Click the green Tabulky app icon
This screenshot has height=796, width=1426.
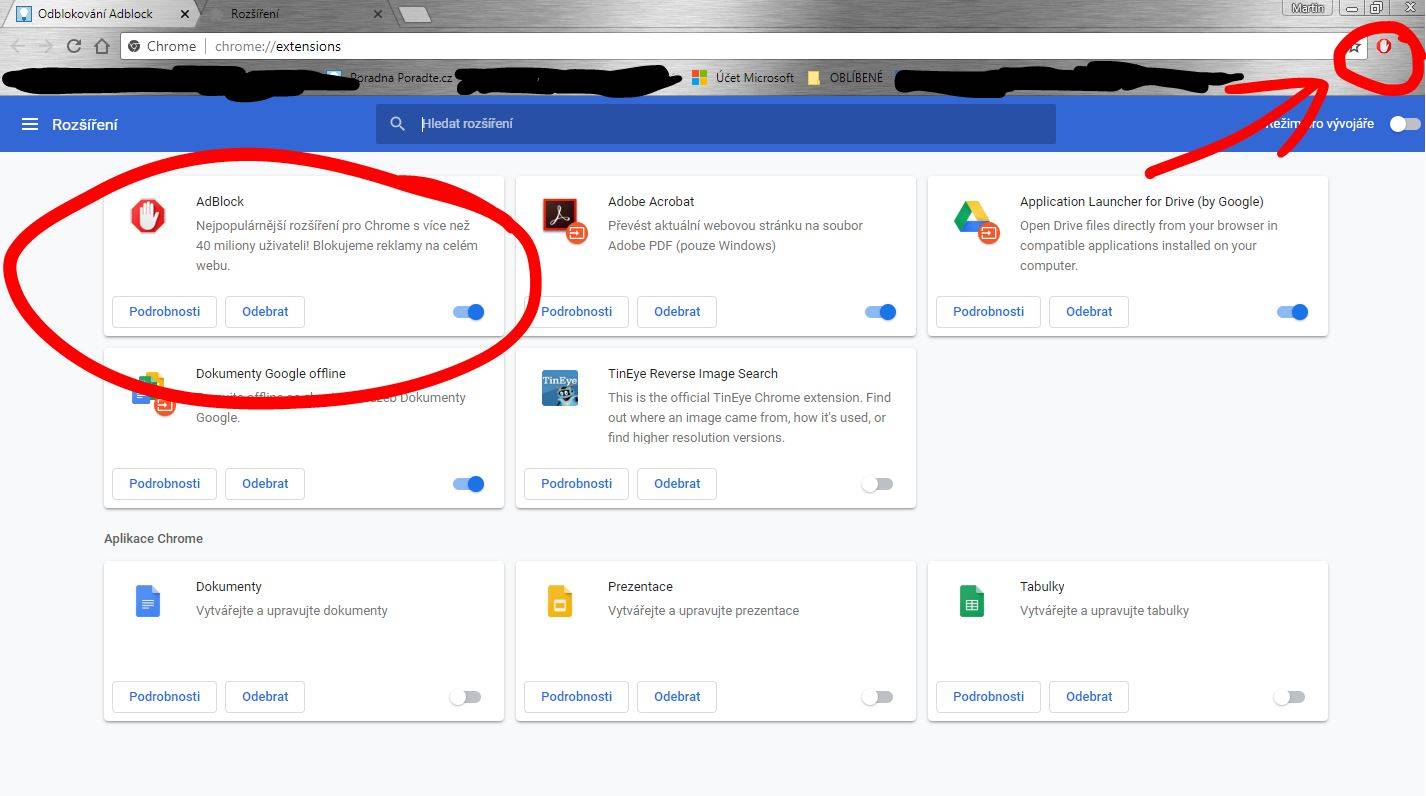click(972, 601)
